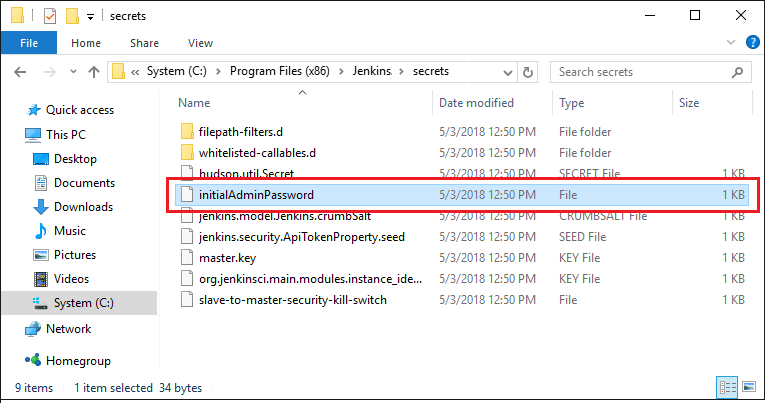Sort files by Date modified column
The width and height of the screenshot is (765, 403).
click(x=478, y=103)
